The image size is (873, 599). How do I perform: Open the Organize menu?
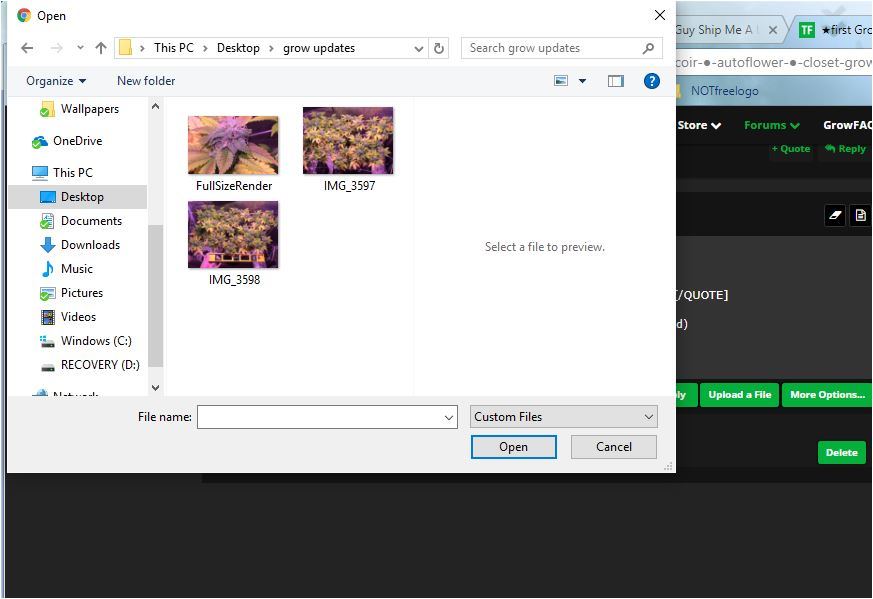[x=56, y=81]
